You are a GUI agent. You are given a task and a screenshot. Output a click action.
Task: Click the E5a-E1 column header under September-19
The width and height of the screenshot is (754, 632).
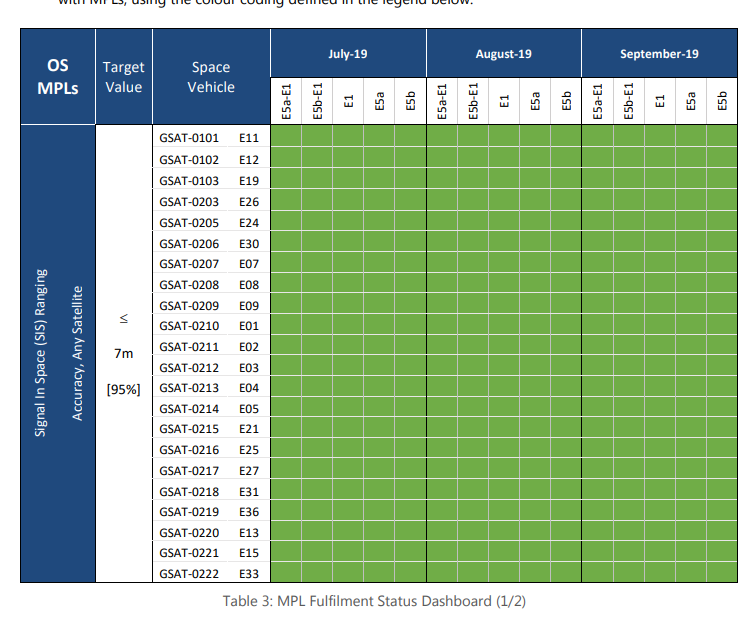(x=598, y=101)
